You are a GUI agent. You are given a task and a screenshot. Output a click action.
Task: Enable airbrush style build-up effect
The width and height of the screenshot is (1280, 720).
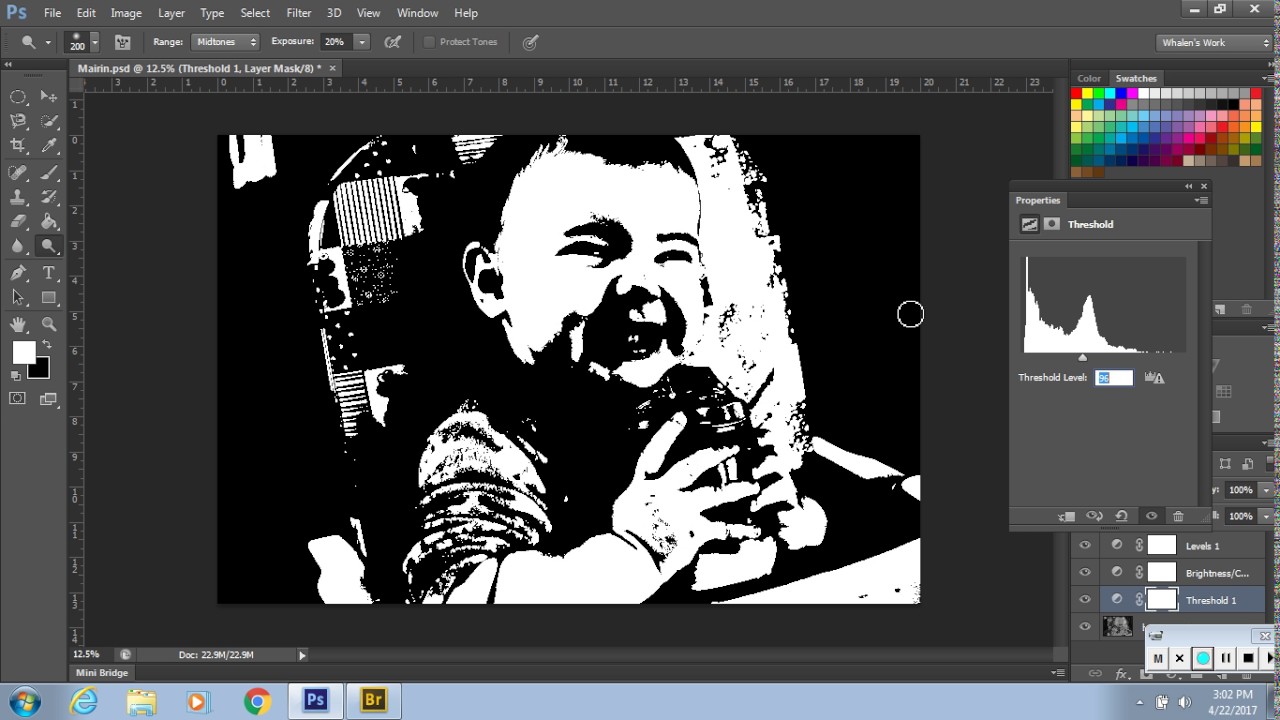(393, 42)
